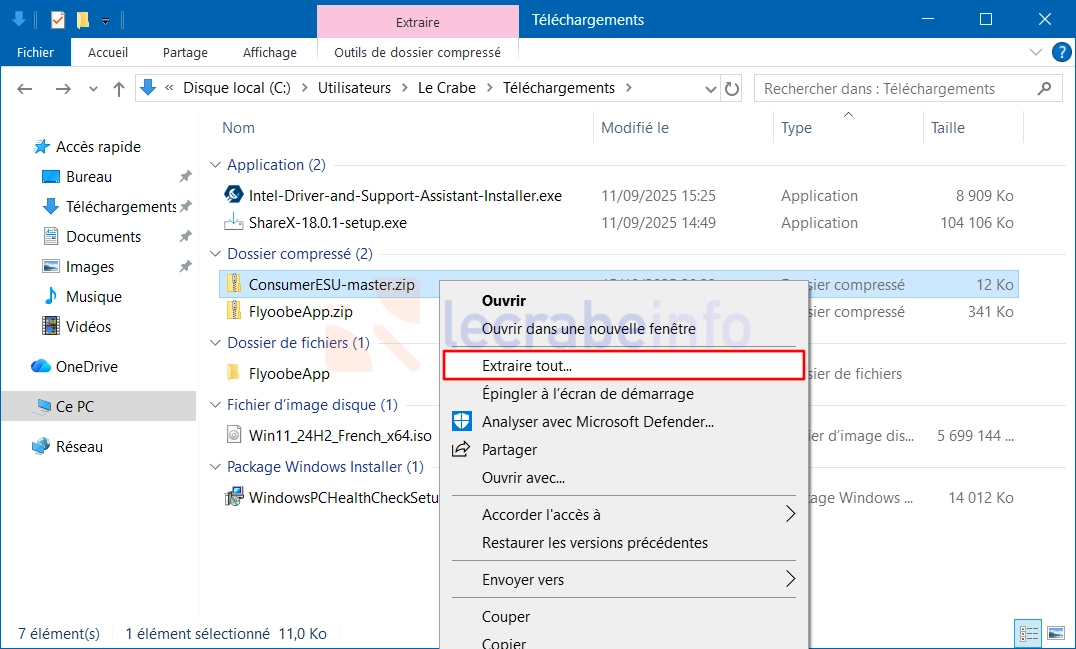Click the Back navigation arrow

coord(27,89)
